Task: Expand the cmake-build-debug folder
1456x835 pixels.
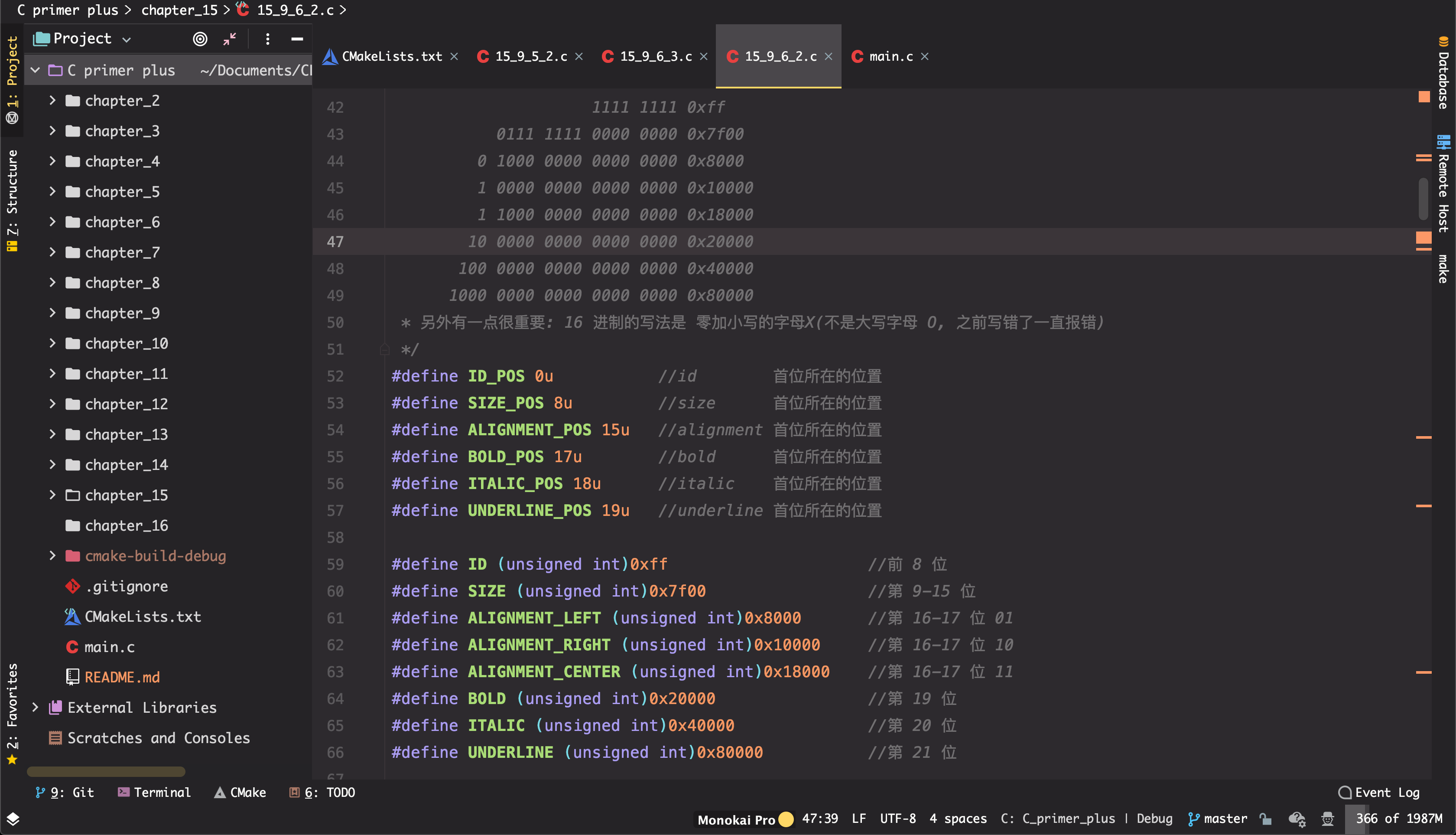Action: 52,556
